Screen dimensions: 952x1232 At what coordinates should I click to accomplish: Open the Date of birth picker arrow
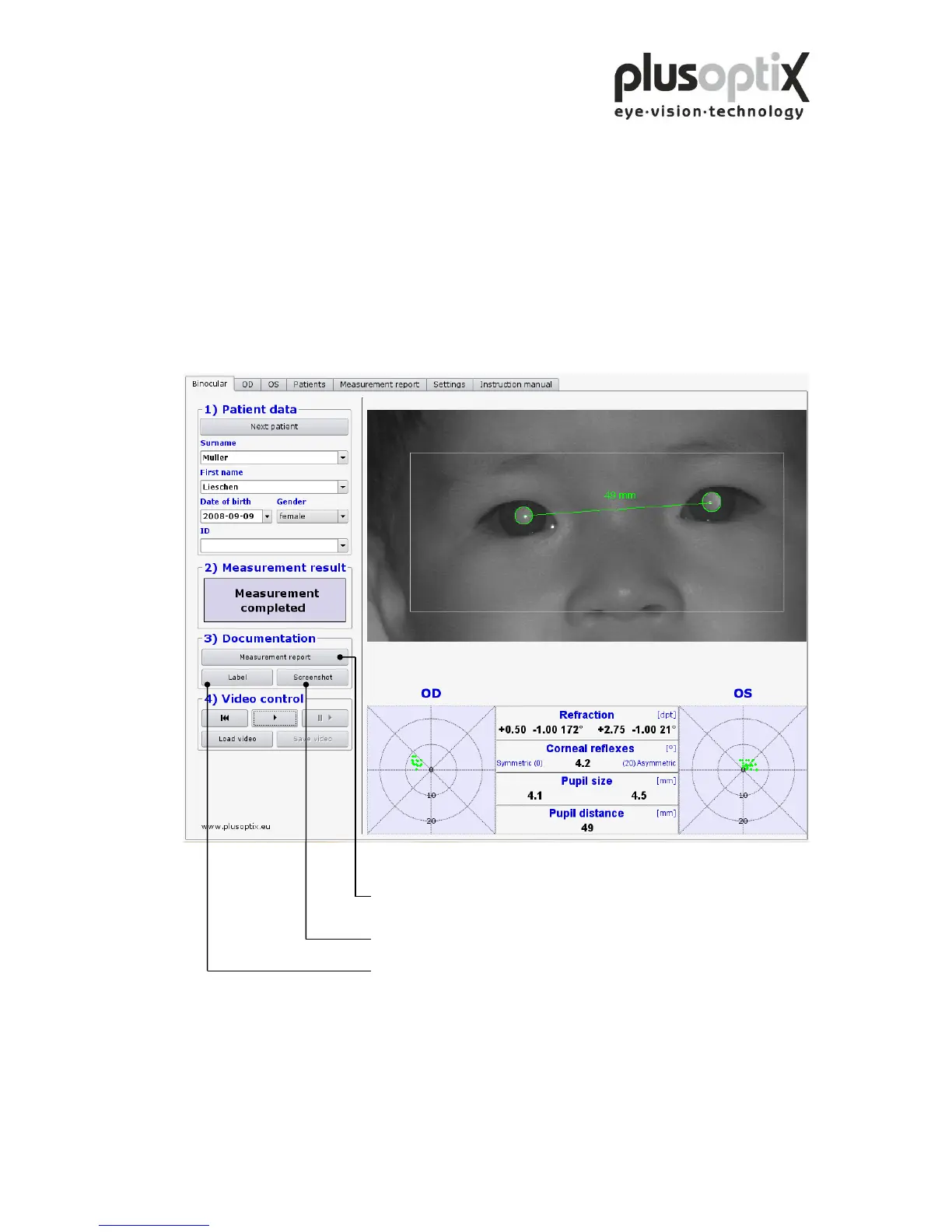coord(267,516)
